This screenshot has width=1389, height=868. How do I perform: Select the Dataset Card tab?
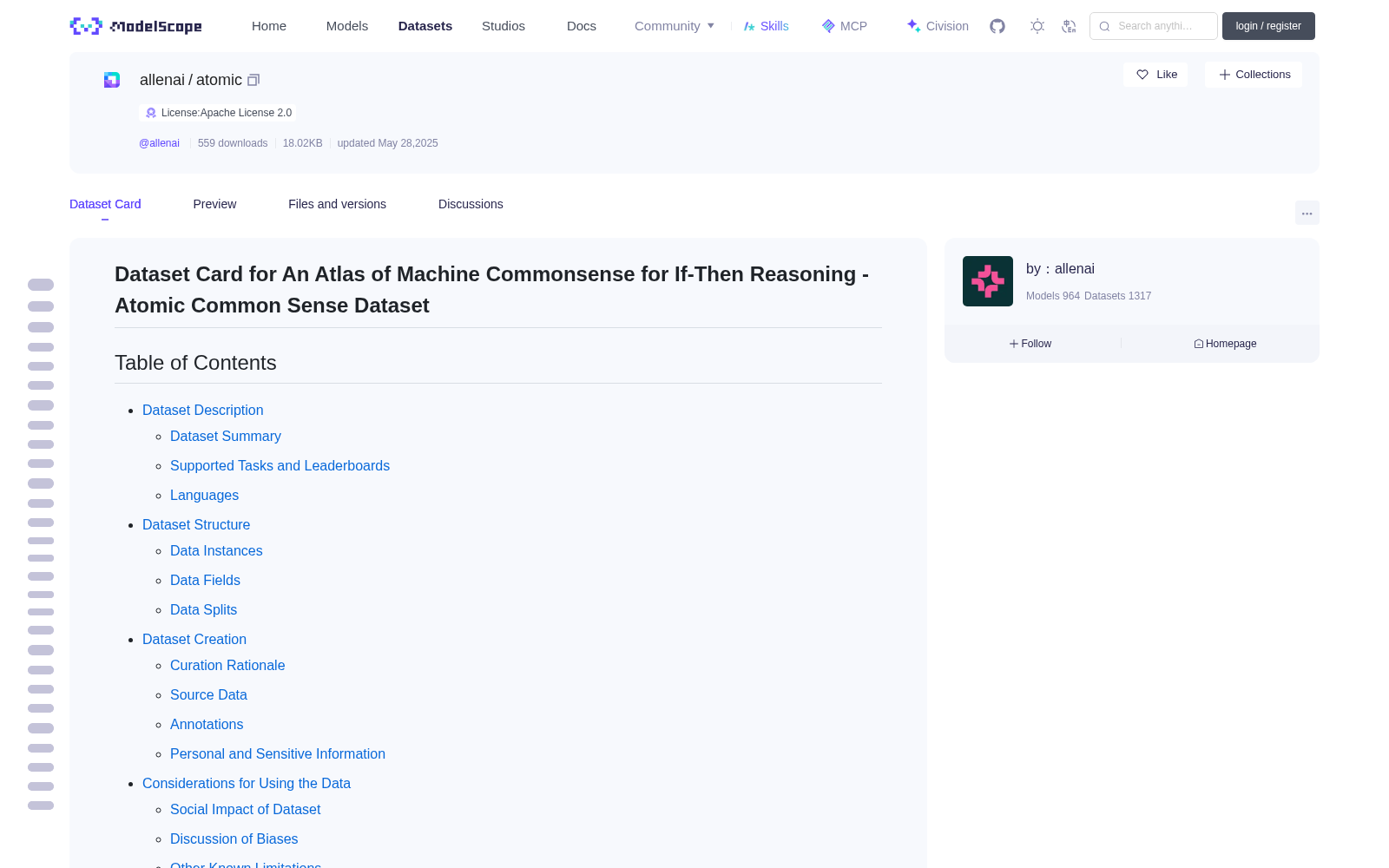(x=105, y=204)
